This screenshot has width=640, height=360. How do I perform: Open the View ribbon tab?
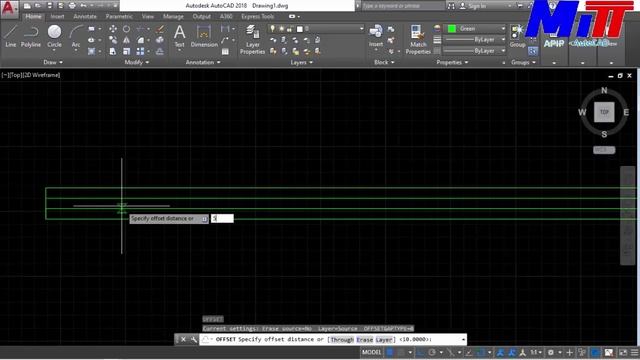tap(148, 16)
